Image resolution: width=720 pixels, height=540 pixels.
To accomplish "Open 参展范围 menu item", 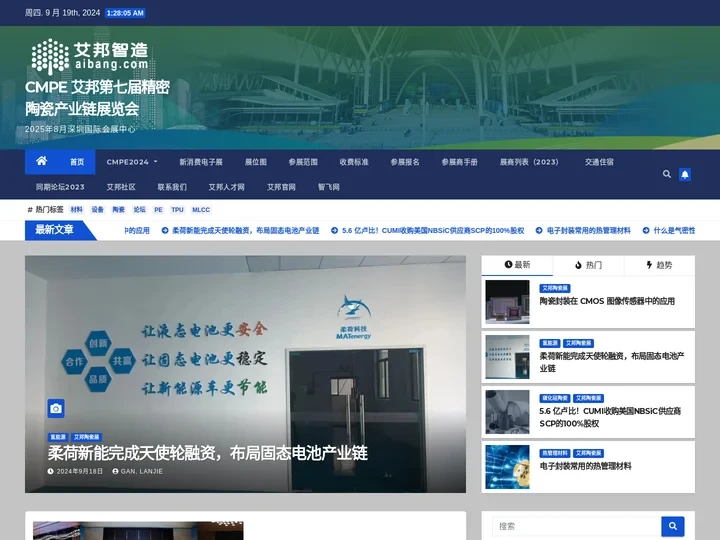I will click(x=303, y=162).
